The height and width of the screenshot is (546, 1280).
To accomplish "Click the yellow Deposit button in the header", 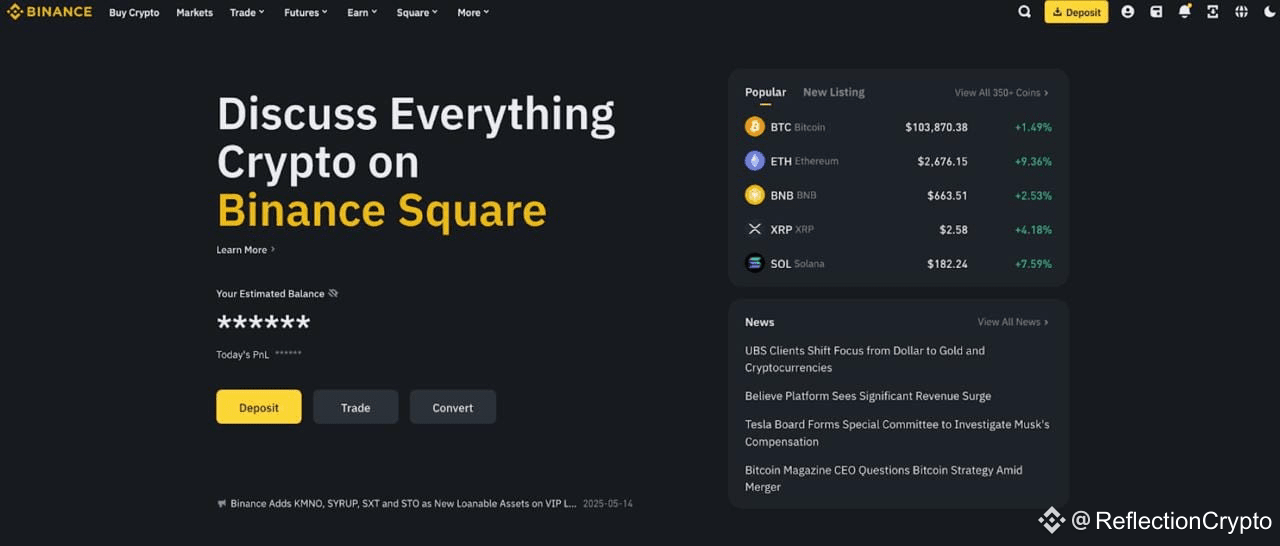I will click(x=1076, y=12).
